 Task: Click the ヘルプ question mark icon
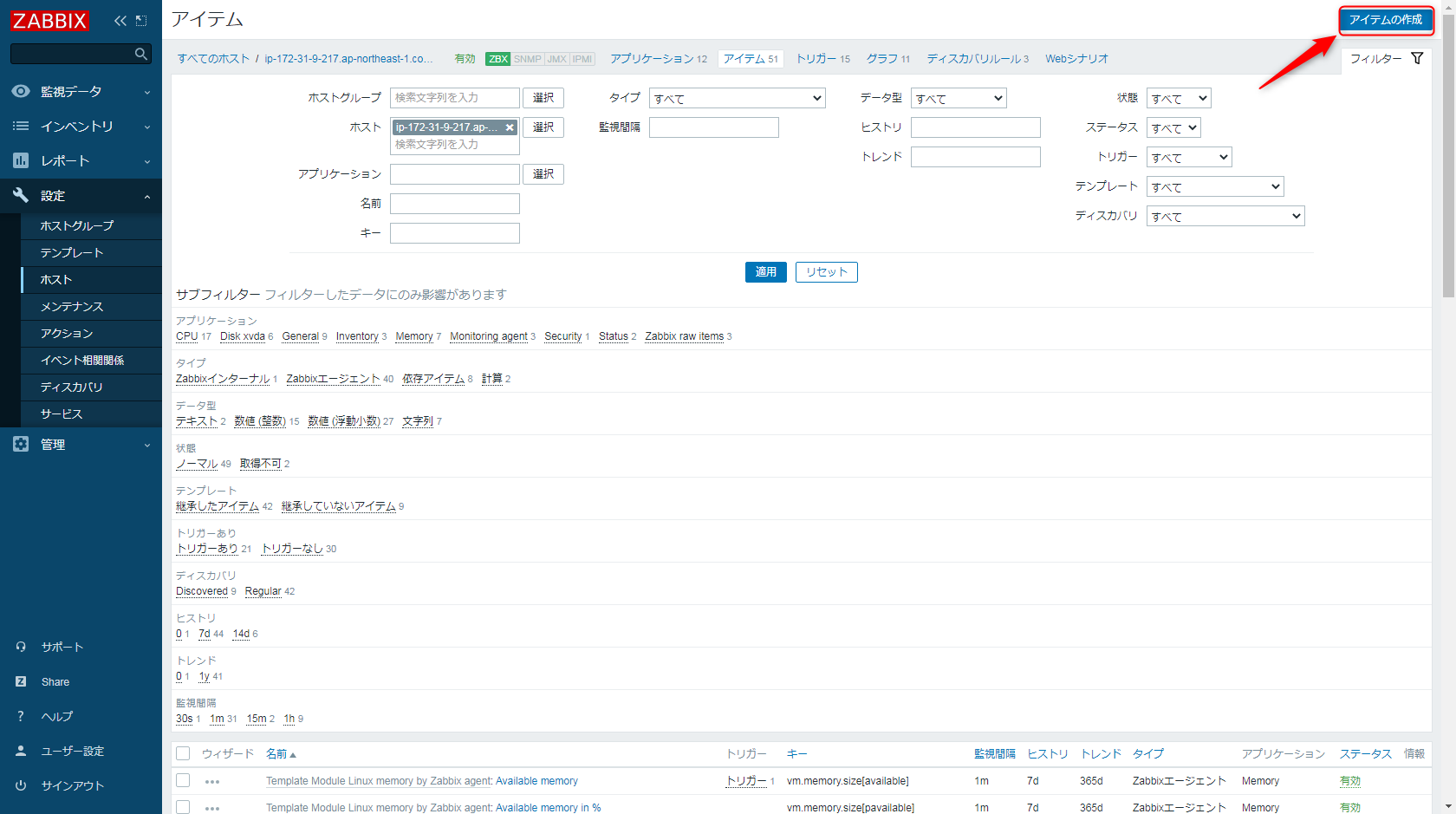point(21,716)
